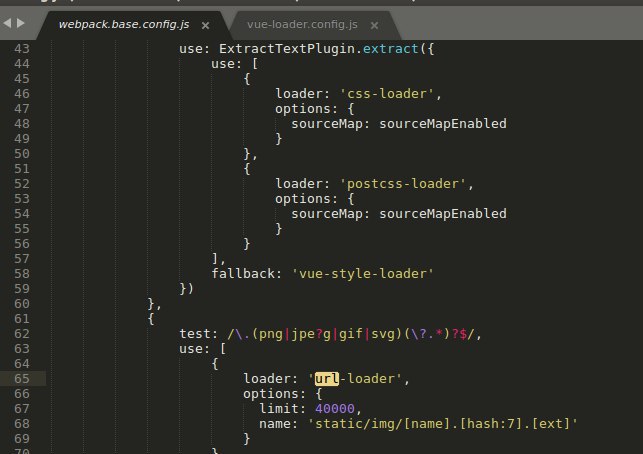The width and height of the screenshot is (643, 454).
Task: Click line number 65 in the gutter
Action: click(x=21, y=379)
